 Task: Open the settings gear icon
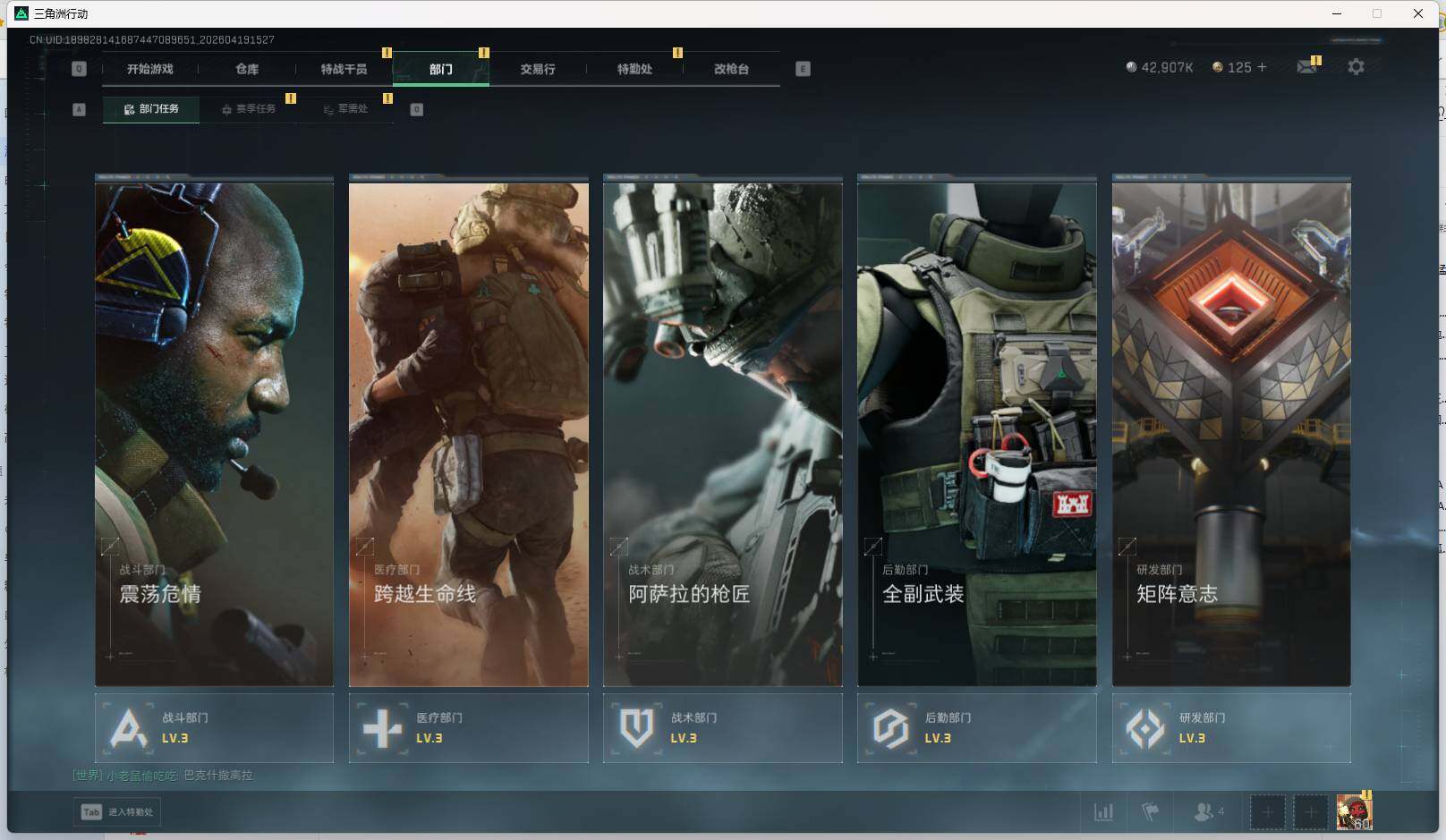(1356, 67)
